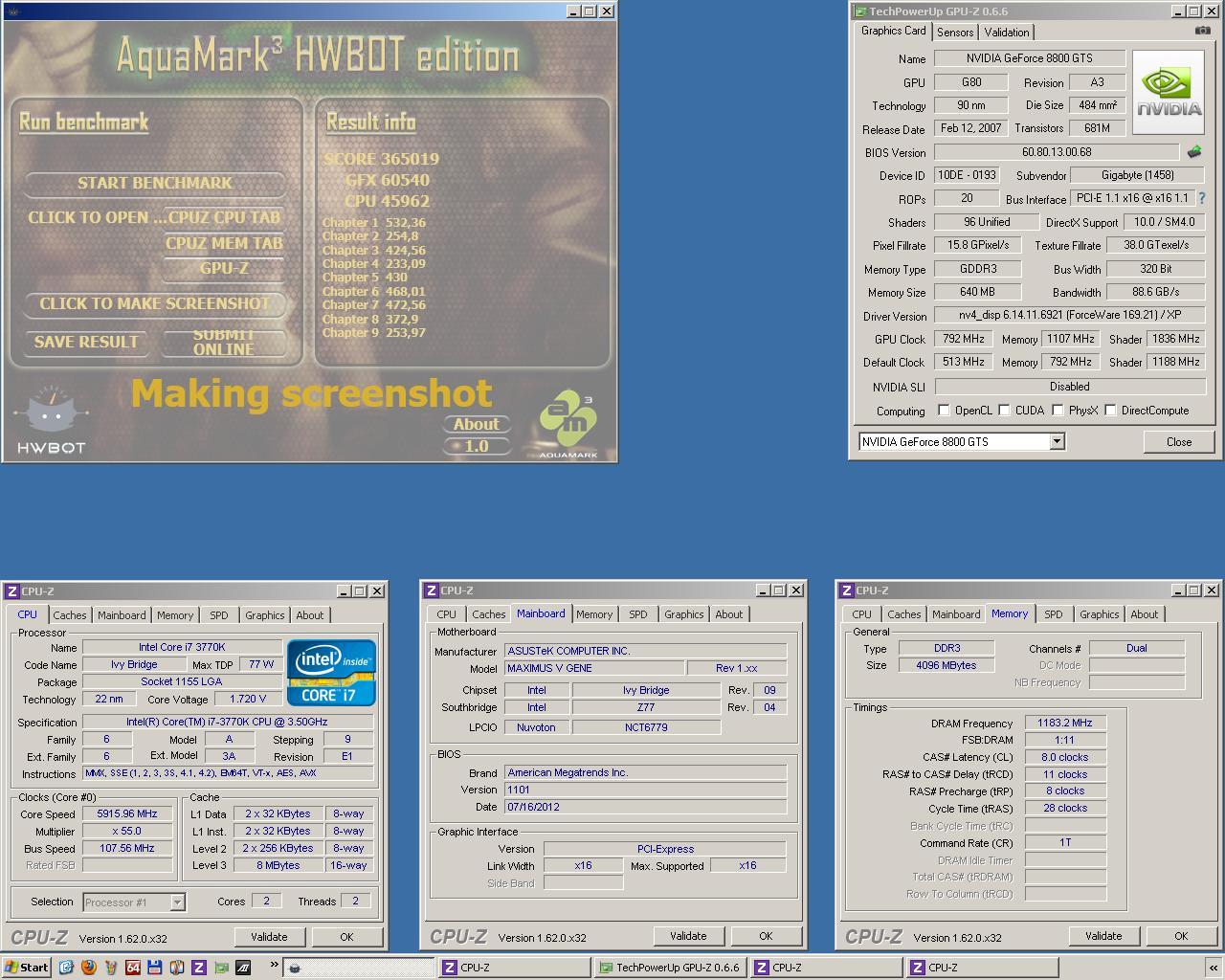Click the Core Speed 5915.96 MHz field
The image size is (1225, 980).
(x=127, y=813)
